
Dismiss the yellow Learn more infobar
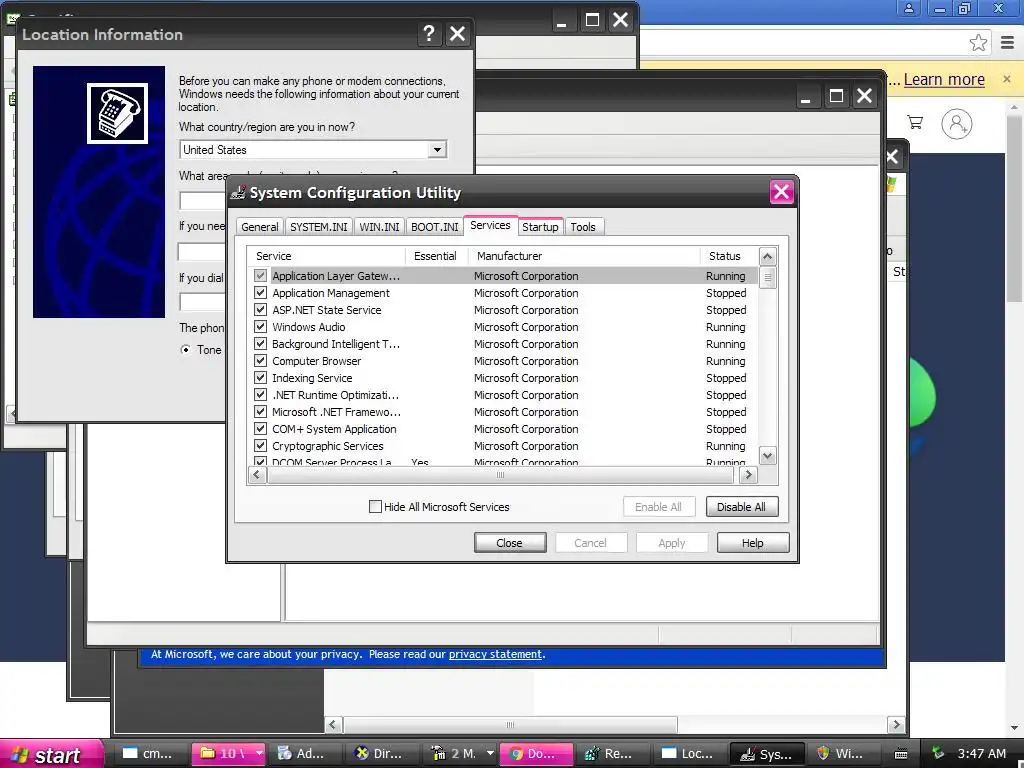(x=1006, y=79)
